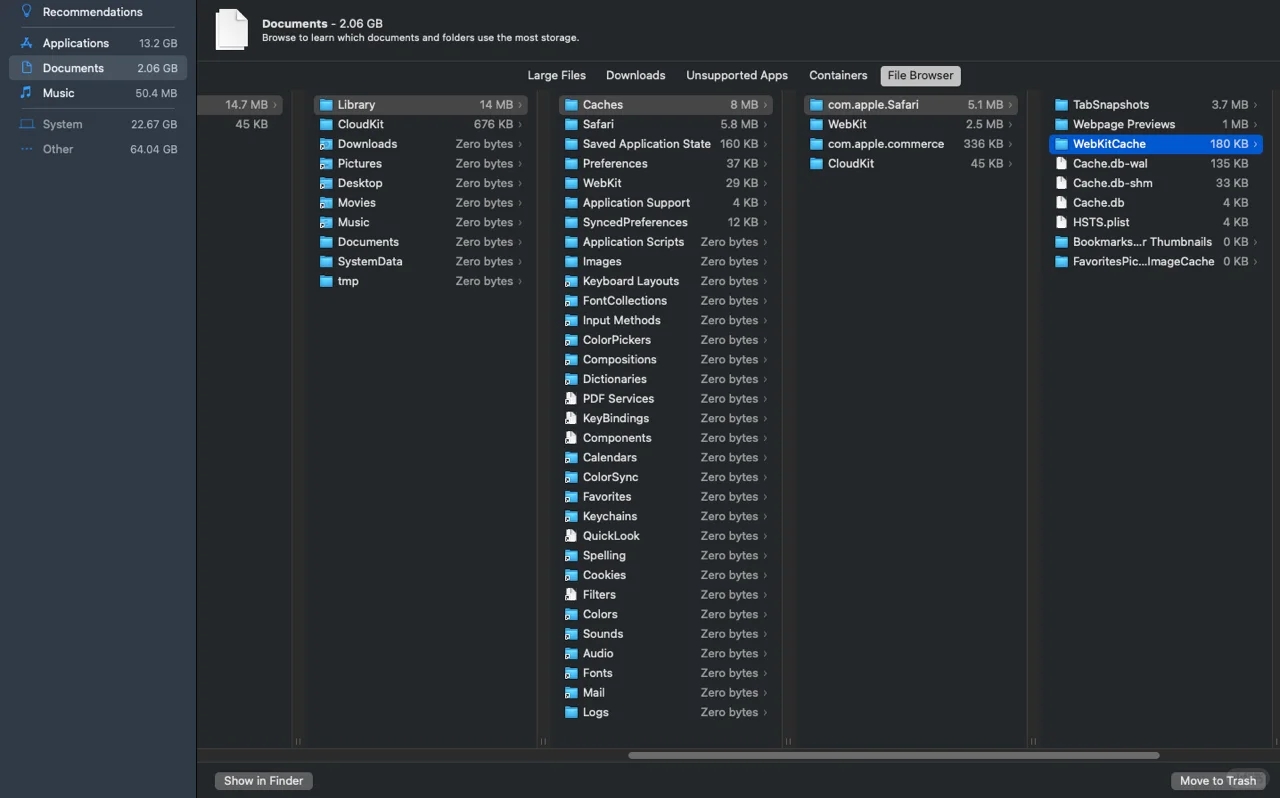Click the Move to Trash button
Image resolution: width=1280 pixels, height=798 pixels.
point(1217,781)
